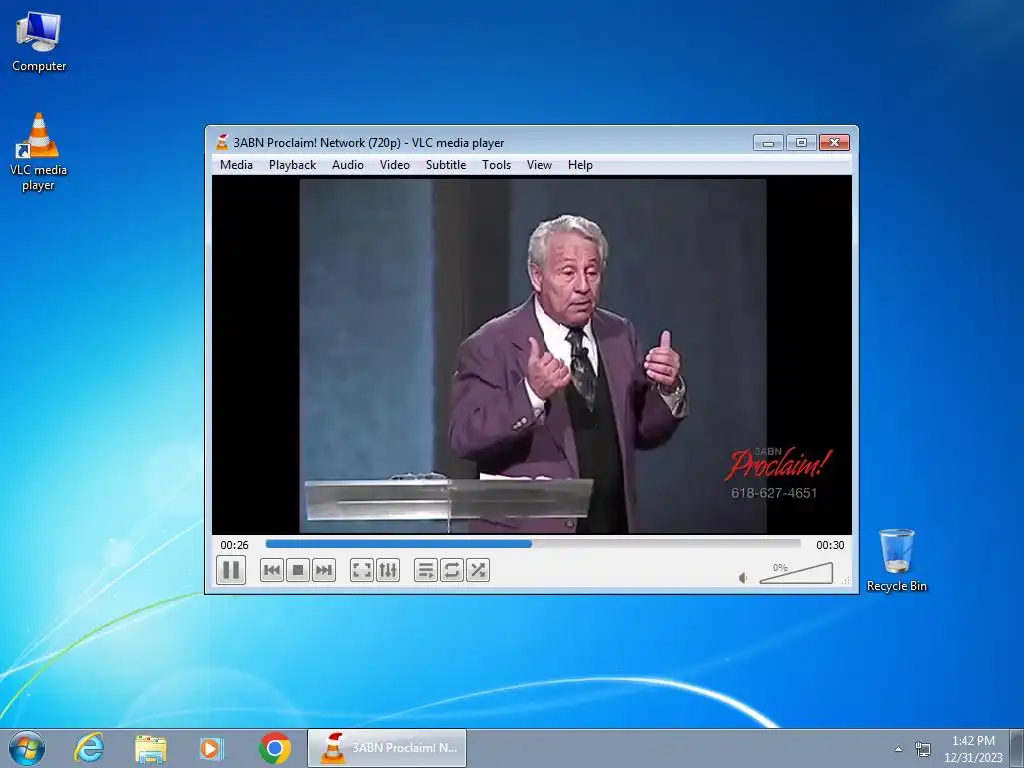Image resolution: width=1024 pixels, height=768 pixels.
Task: Maximize the VLC media player window
Action: pyautogui.click(x=801, y=142)
